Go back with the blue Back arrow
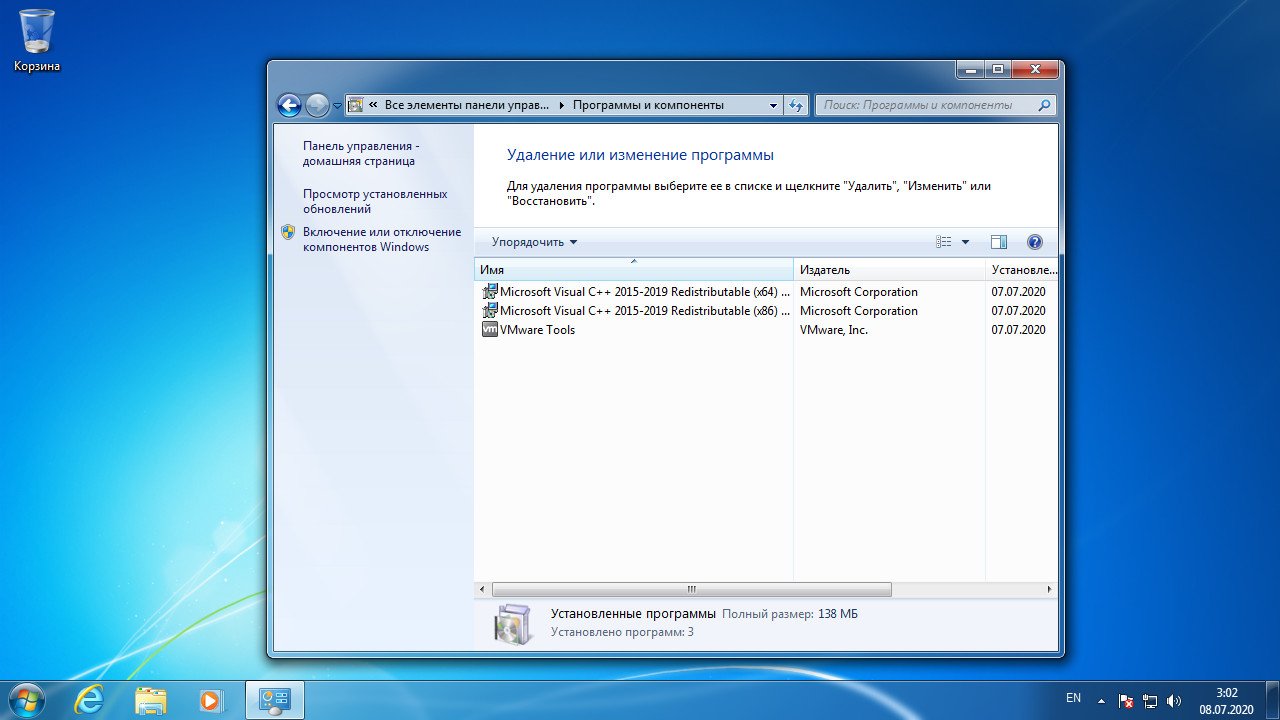 click(x=289, y=105)
